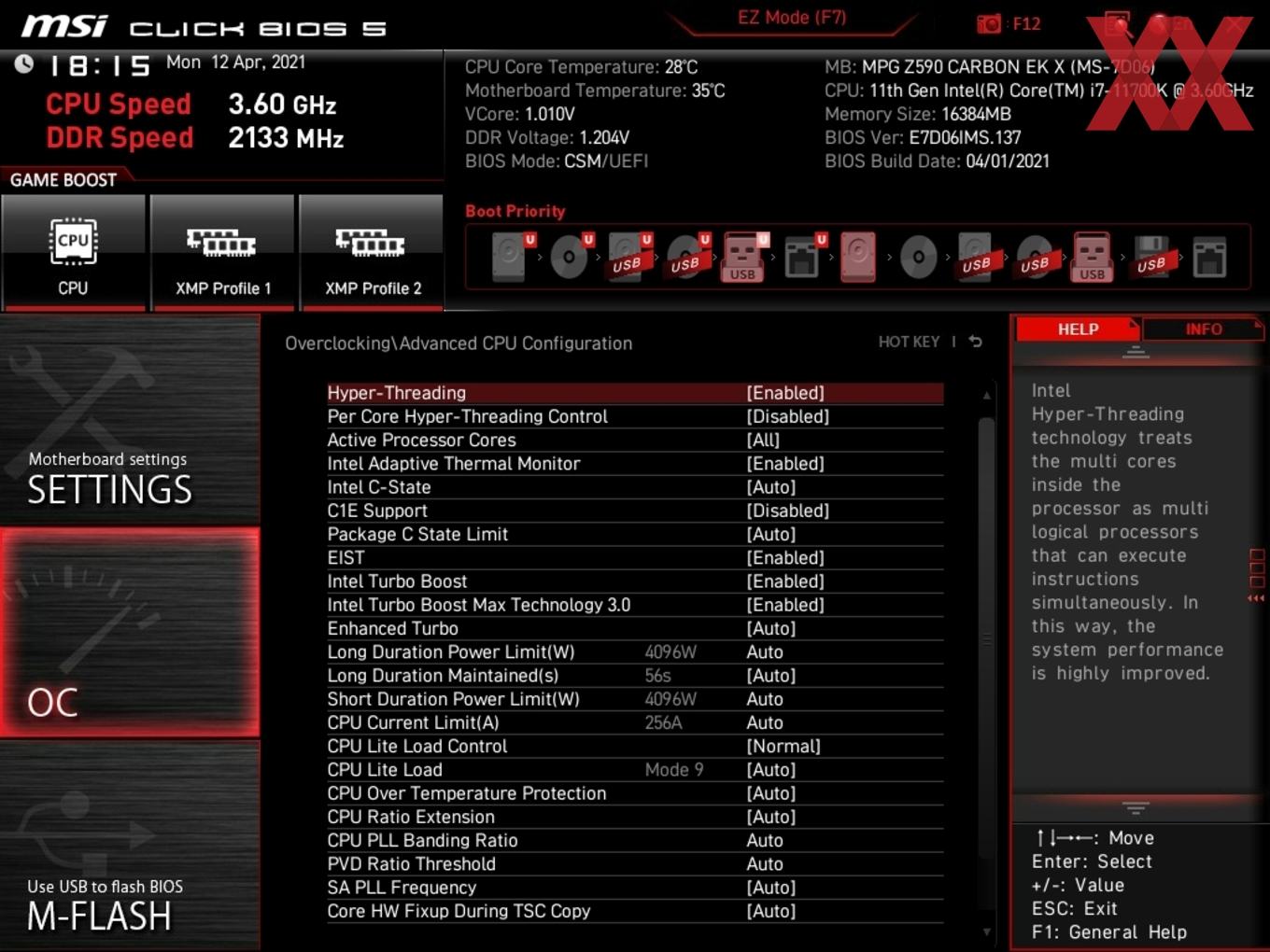Viewport: 1270px width, 952px height.
Task: Open Long Duration Maintained(s) [Auto] dropdown
Action: point(771,675)
